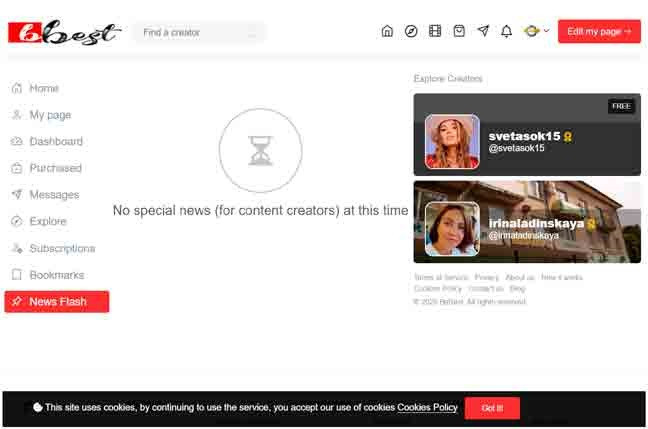The image size is (648, 429).
Task: Go to Home in the sidebar
Action: pyautogui.click(x=44, y=88)
